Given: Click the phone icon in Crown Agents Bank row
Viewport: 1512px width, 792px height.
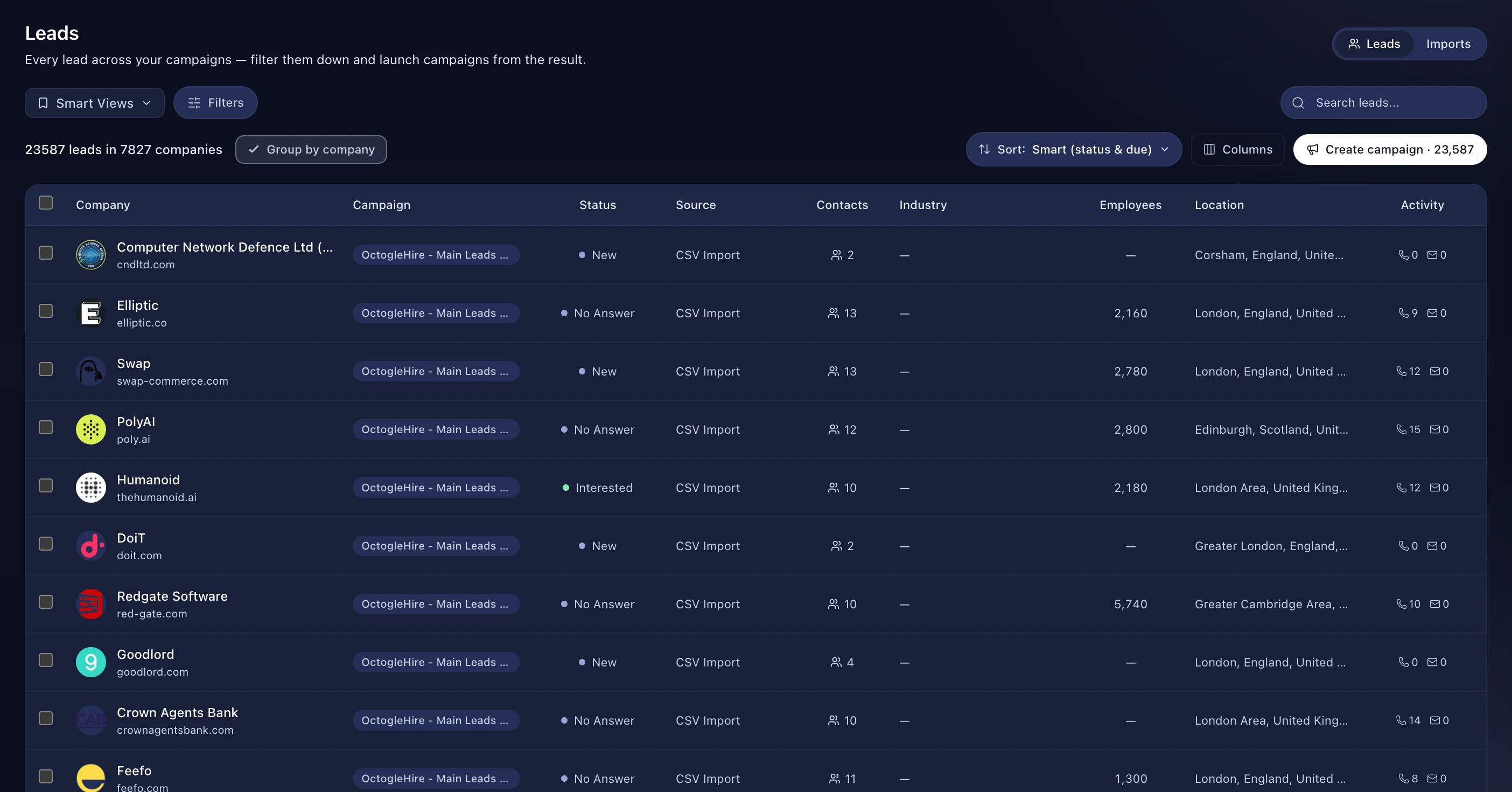Looking at the screenshot, I should [1401, 720].
